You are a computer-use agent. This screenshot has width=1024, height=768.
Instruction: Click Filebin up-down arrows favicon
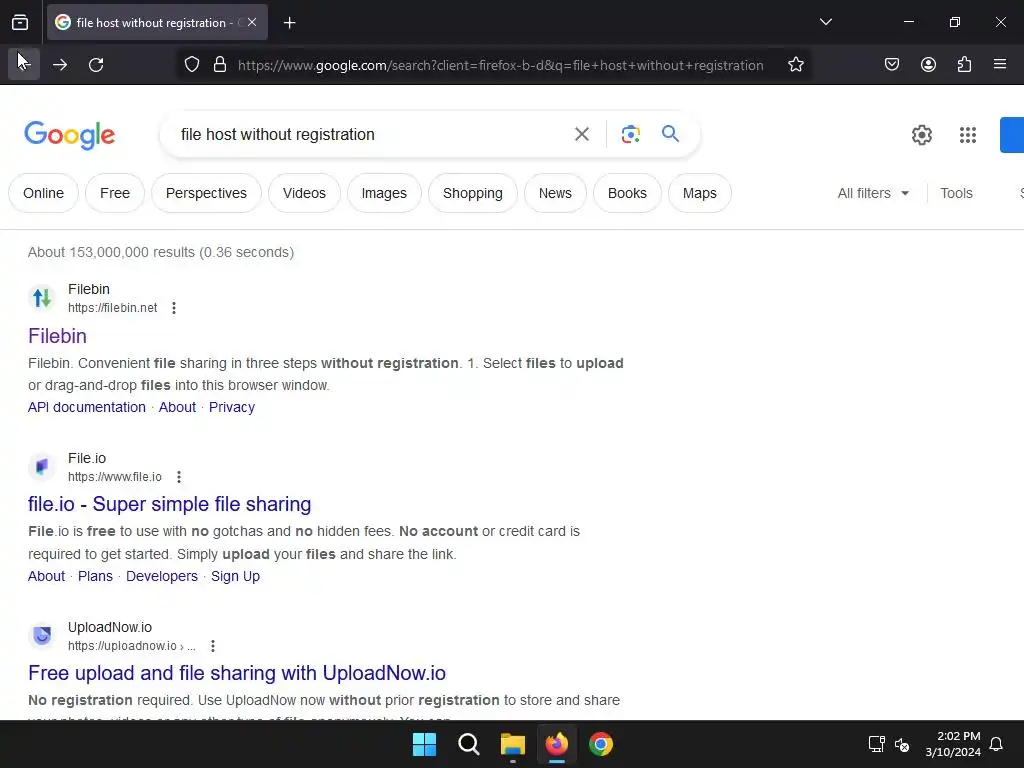42,298
